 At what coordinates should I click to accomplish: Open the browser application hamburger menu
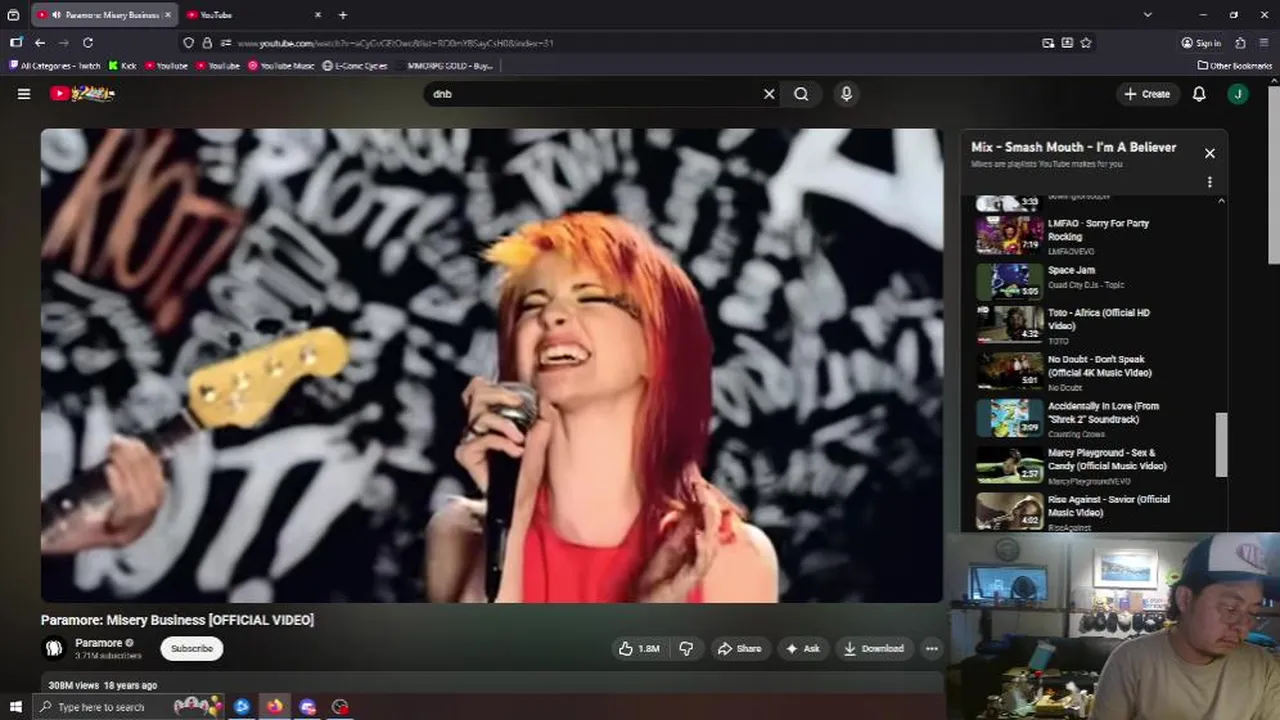tap(1265, 43)
